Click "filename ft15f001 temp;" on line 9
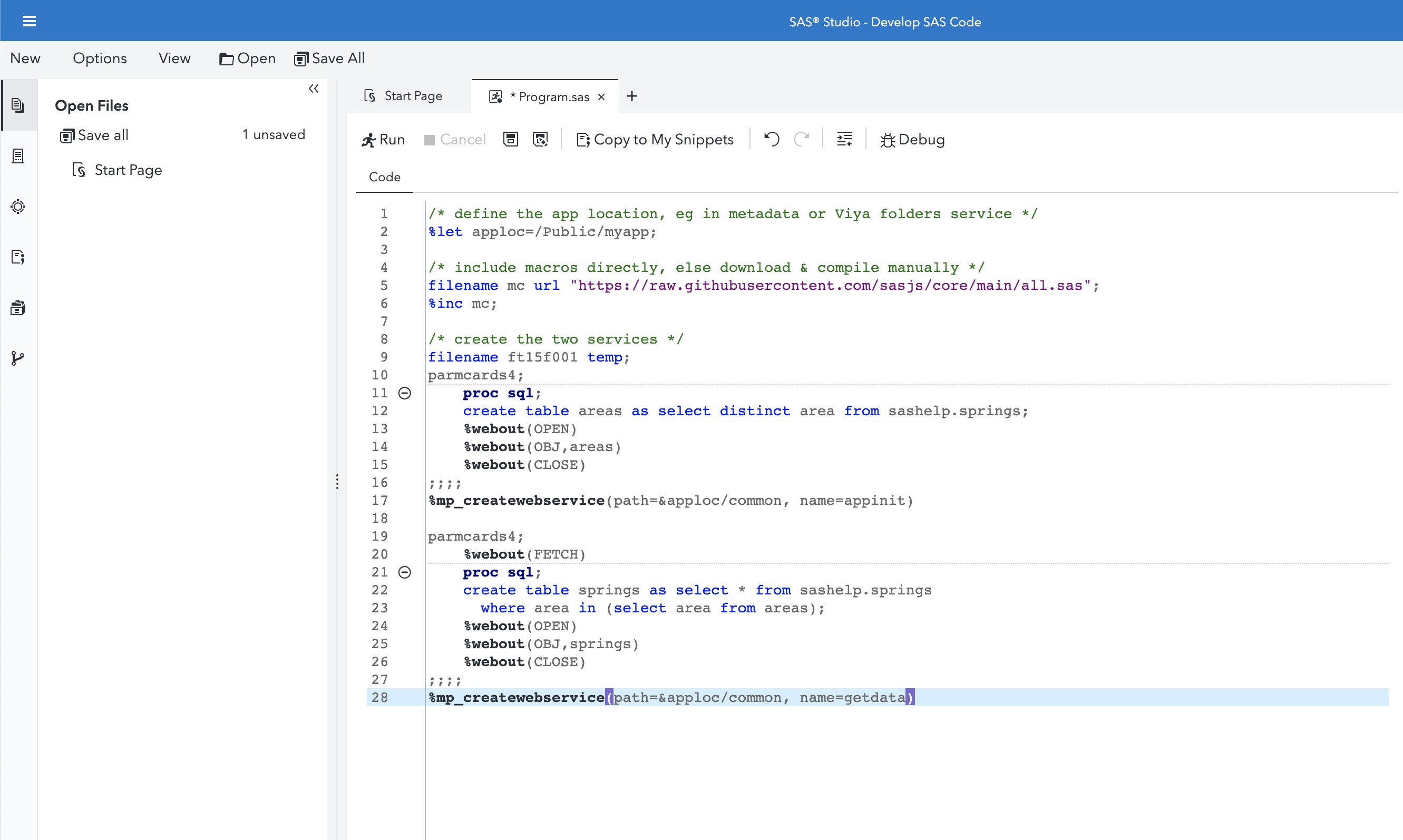 [529, 357]
